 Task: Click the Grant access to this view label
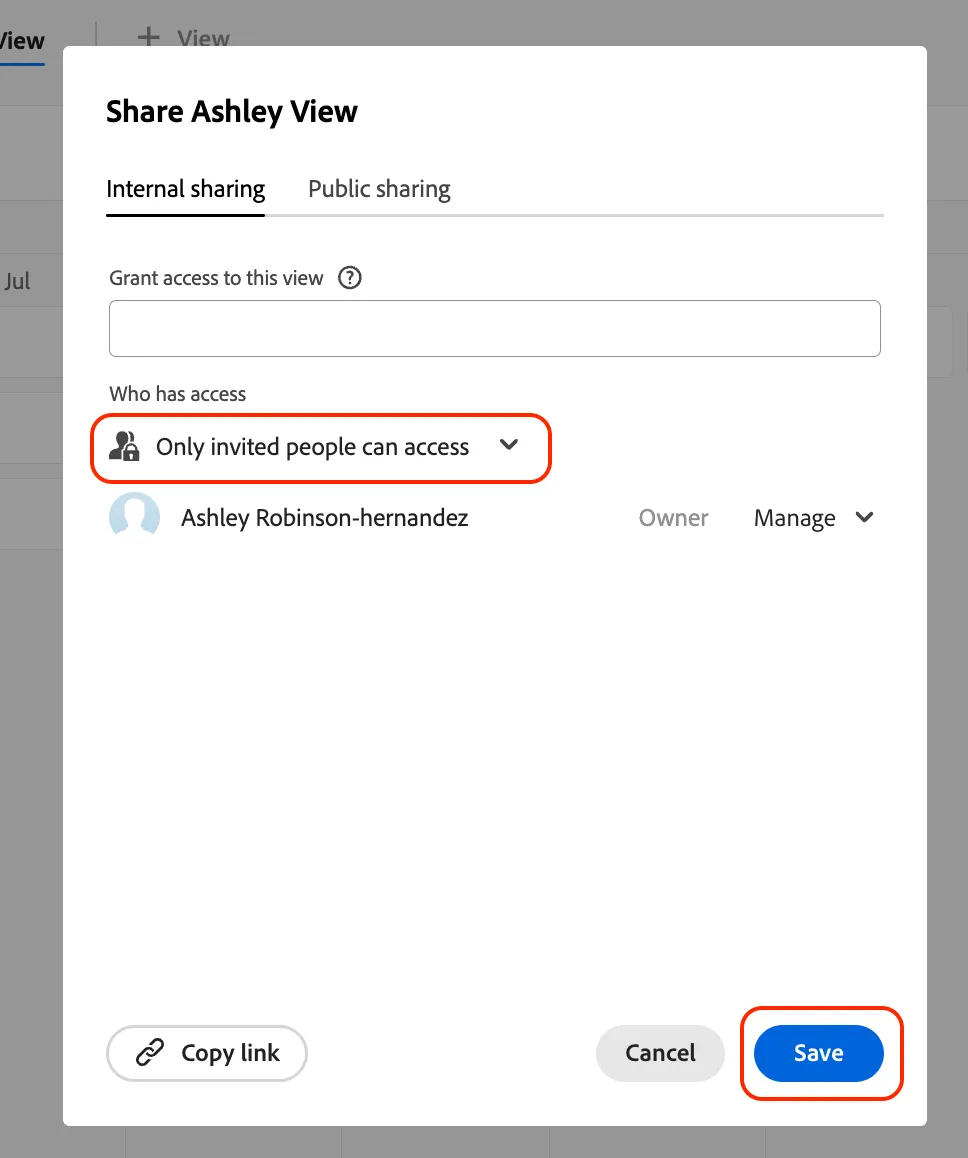(x=216, y=278)
